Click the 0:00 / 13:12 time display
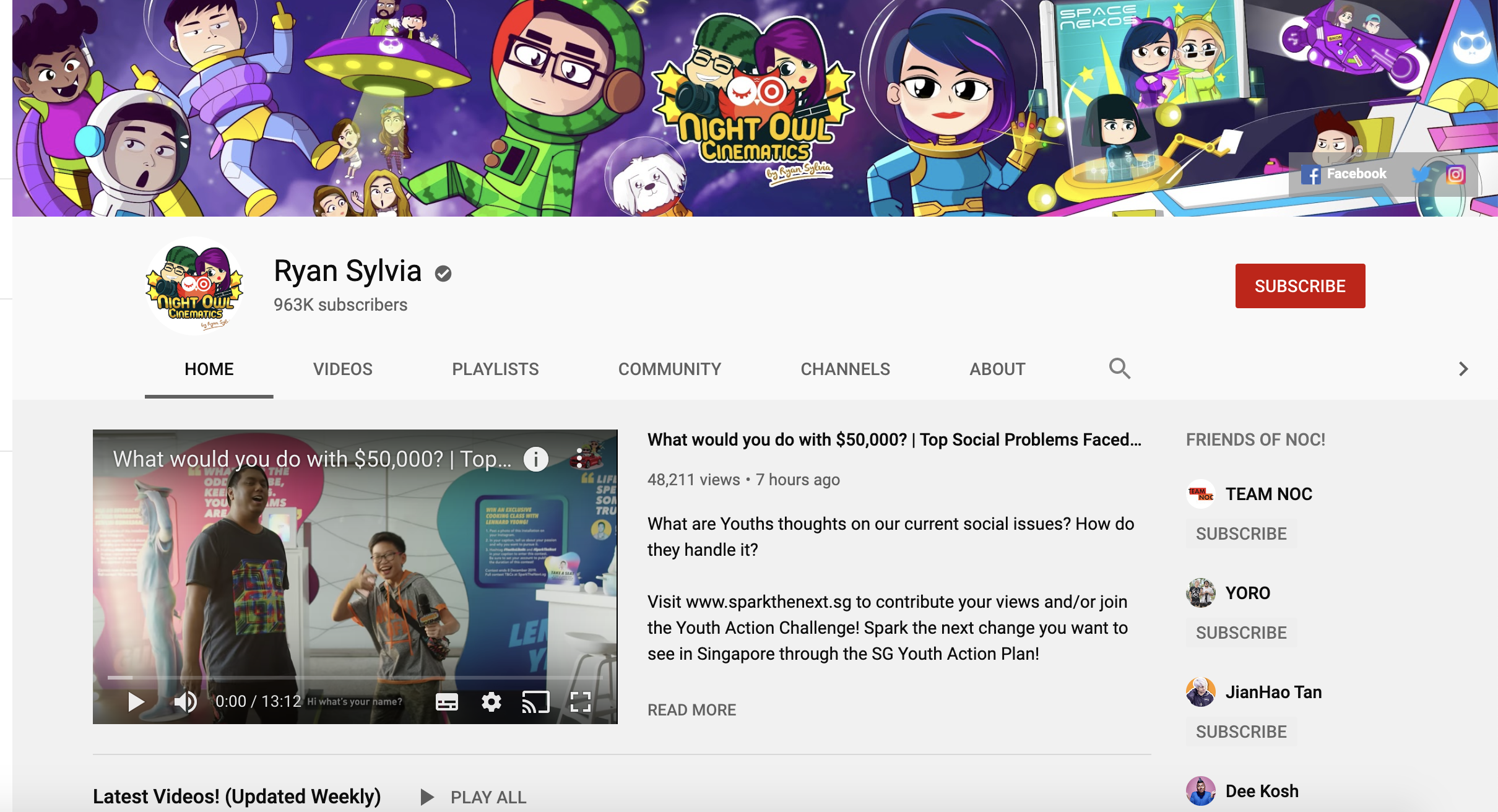Viewport: 1498px width, 812px height. pyautogui.click(x=258, y=701)
